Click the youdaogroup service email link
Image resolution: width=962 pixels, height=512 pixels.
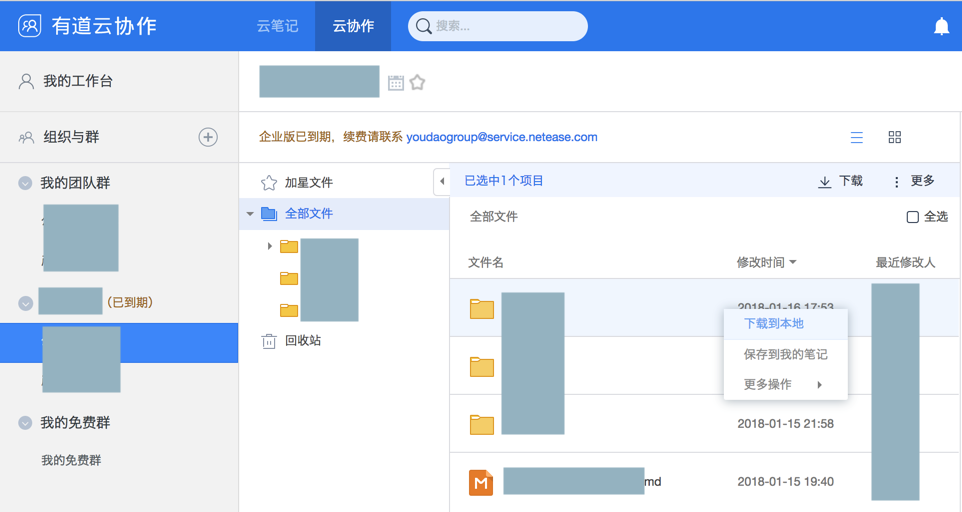coord(502,137)
